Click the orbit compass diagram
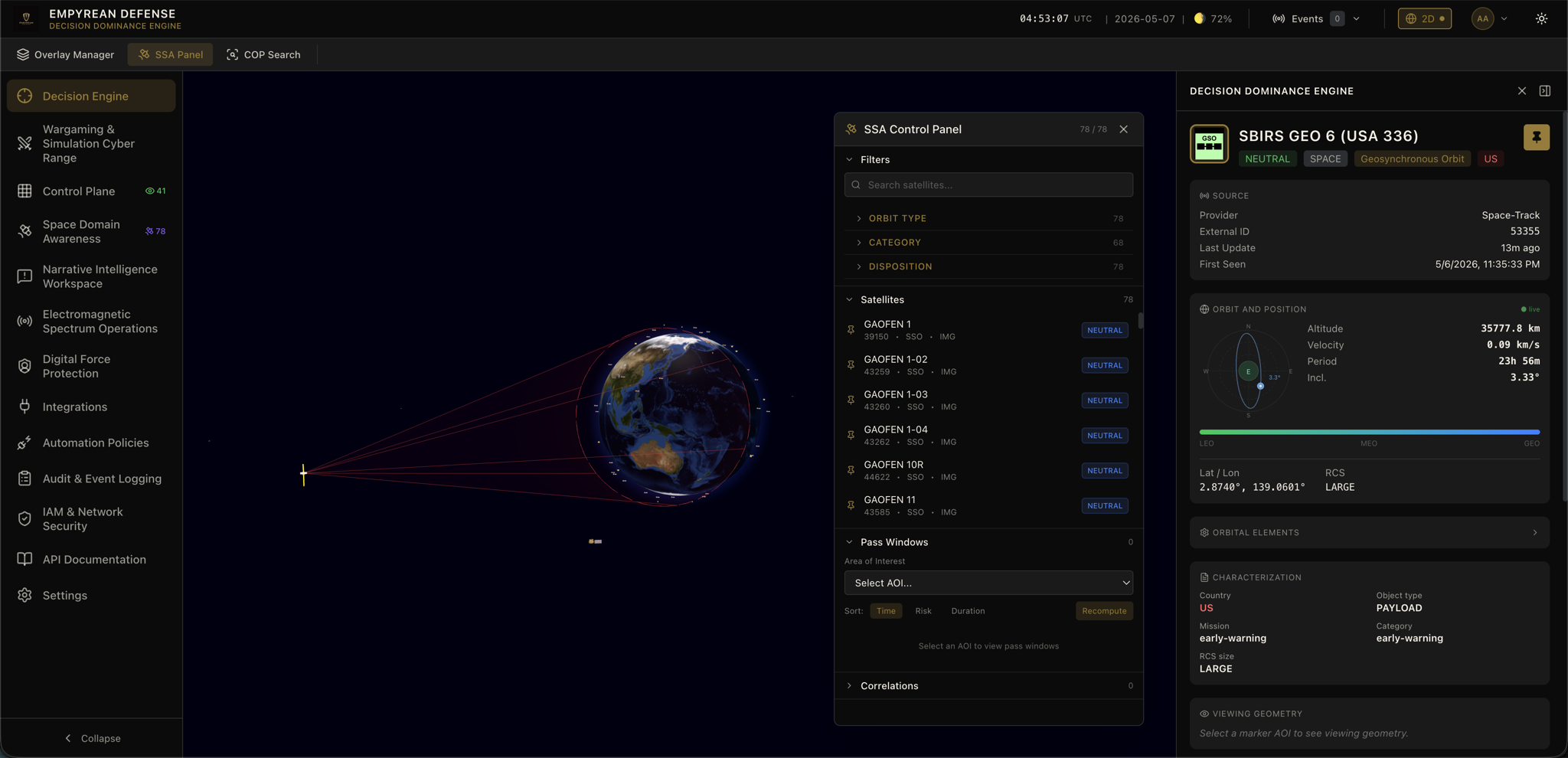 [x=1248, y=371]
